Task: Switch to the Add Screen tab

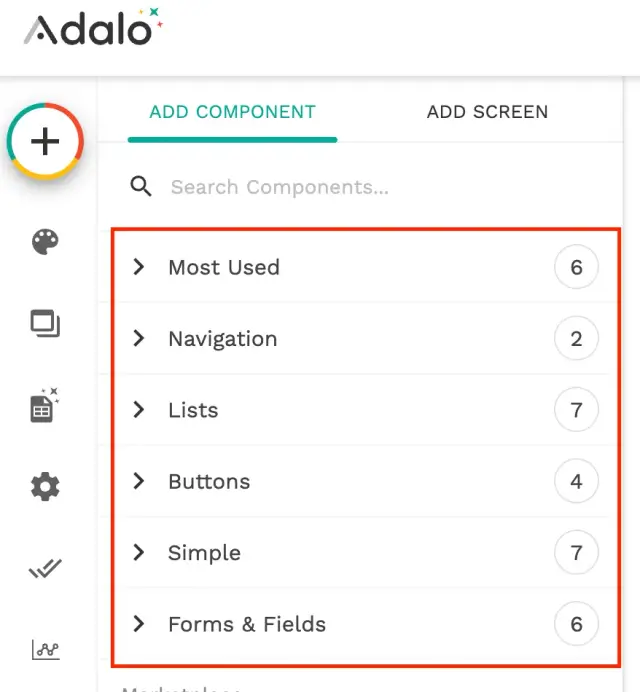Action: (487, 112)
